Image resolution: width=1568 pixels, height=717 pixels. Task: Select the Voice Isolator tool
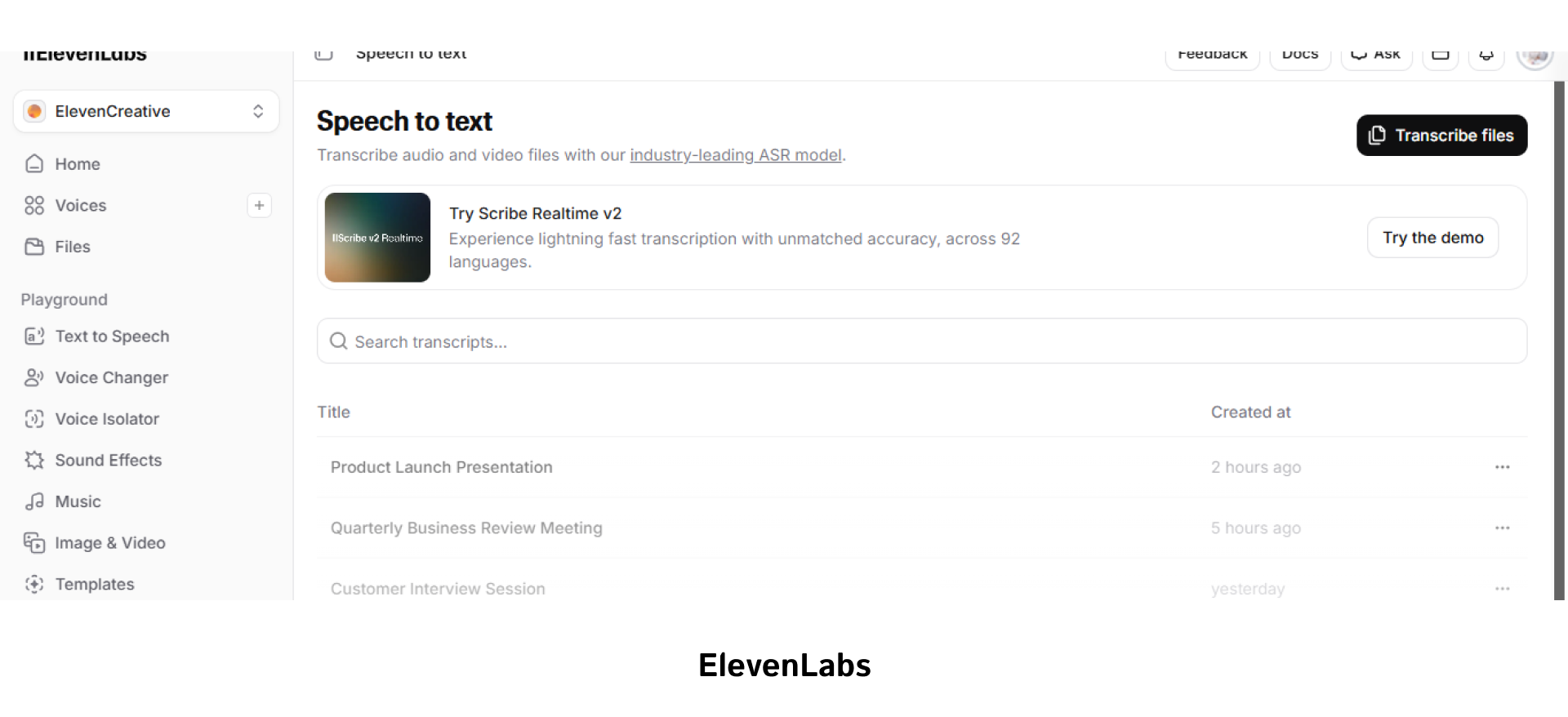[x=105, y=418]
